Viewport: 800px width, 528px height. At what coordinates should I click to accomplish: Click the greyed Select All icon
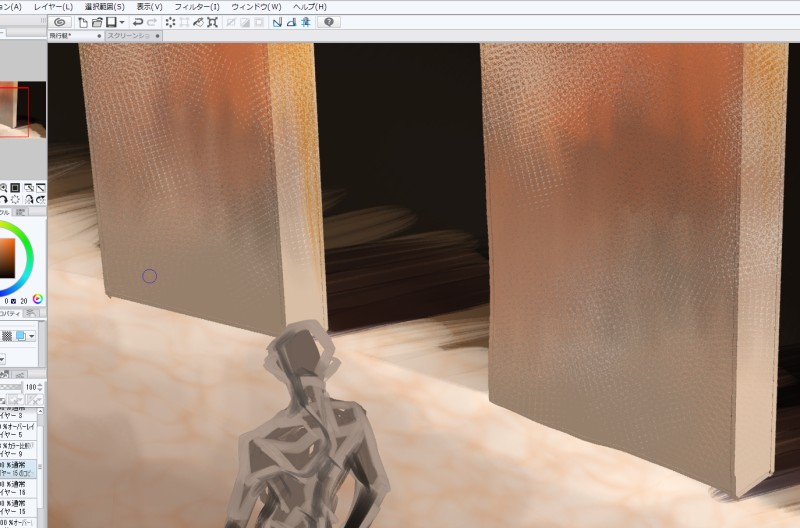(231, 22)
